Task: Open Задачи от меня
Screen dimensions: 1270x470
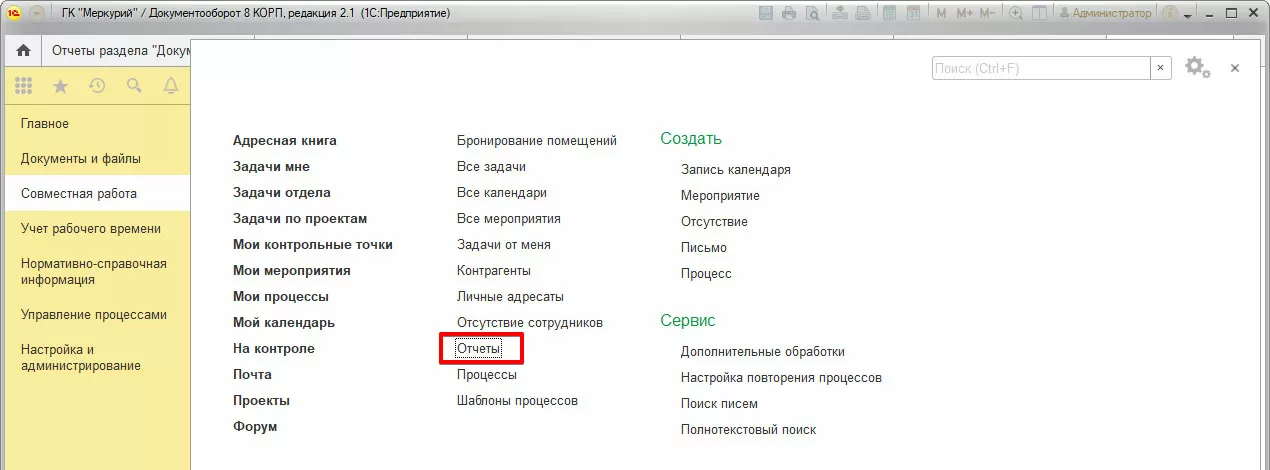Action: [504, 245]
